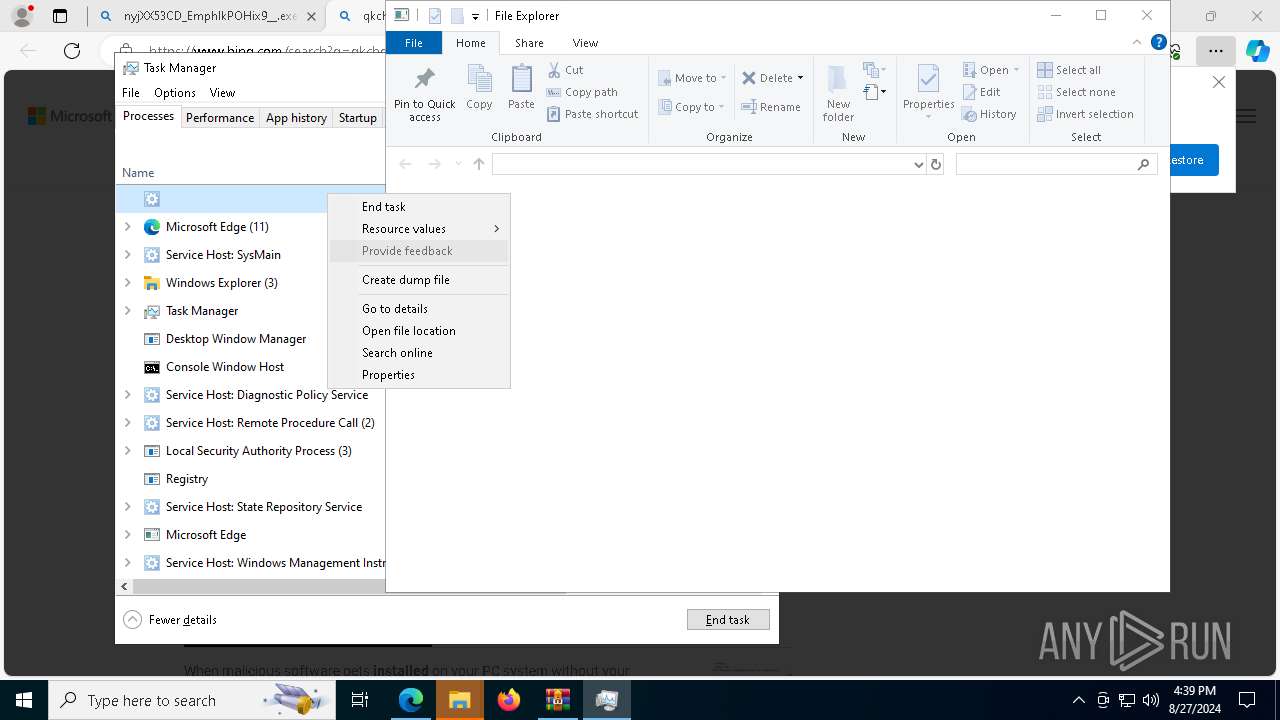Switch to Startup tab in Task Manager

pyautogui.click(x=357, y=118)
